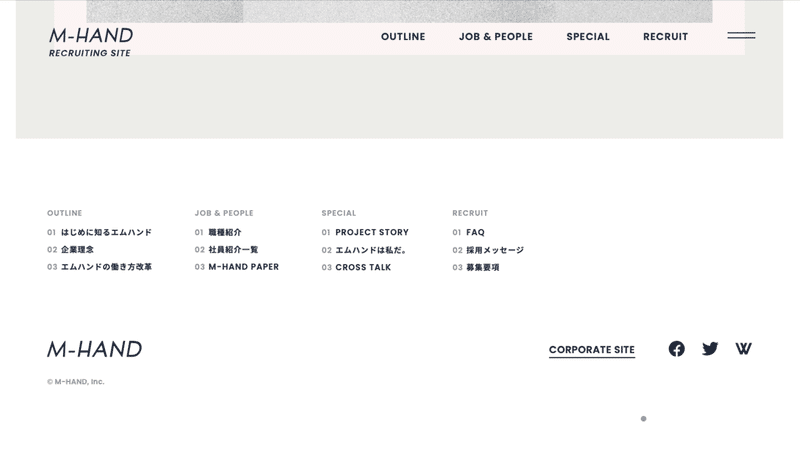Click the OUTLINE footer column heading

coord(65,213)
